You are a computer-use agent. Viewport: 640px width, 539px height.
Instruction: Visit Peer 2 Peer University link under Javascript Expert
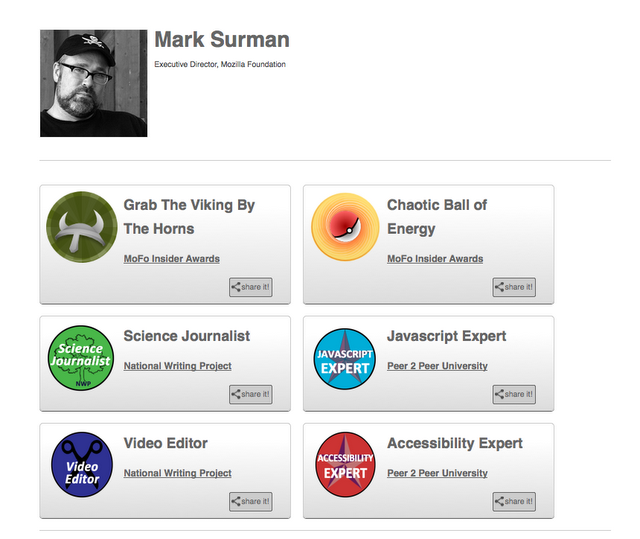tap(437, 366)
